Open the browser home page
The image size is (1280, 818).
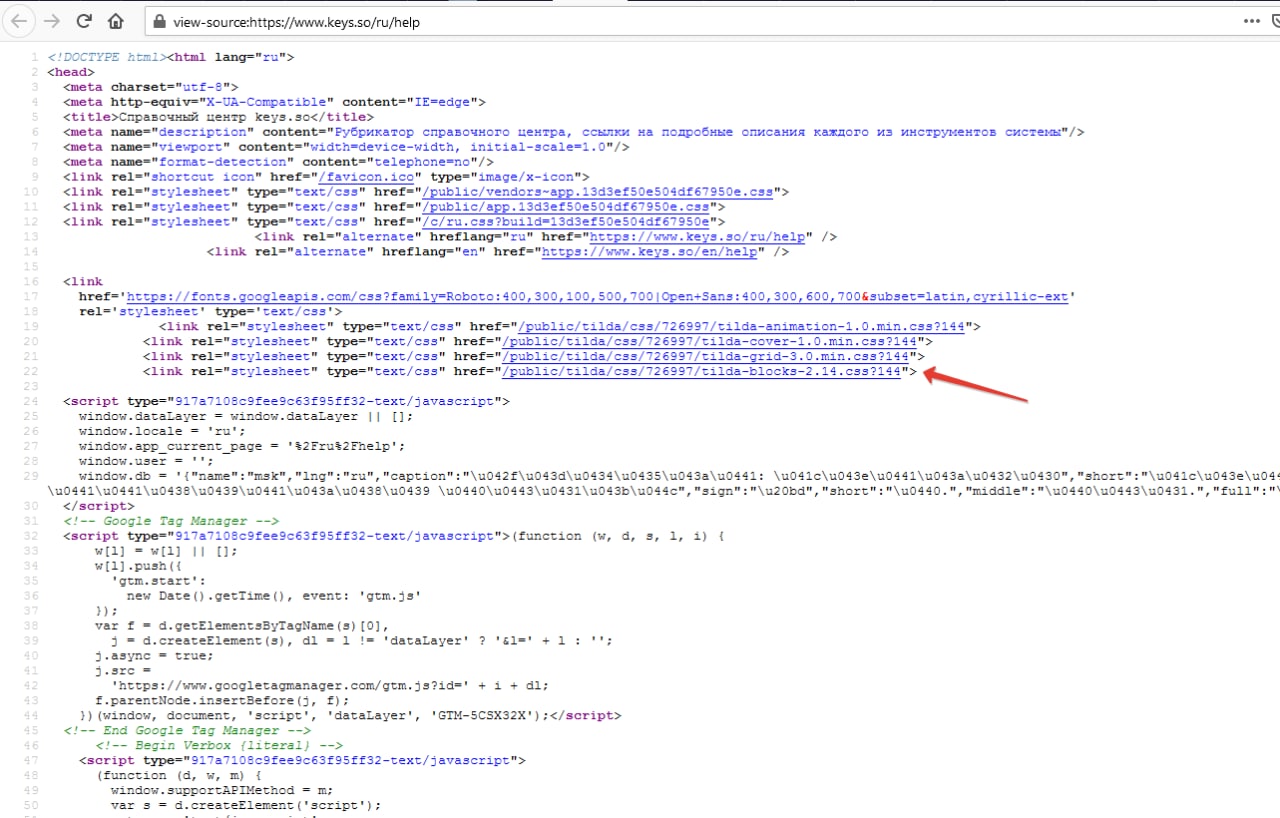coord(116,21)
